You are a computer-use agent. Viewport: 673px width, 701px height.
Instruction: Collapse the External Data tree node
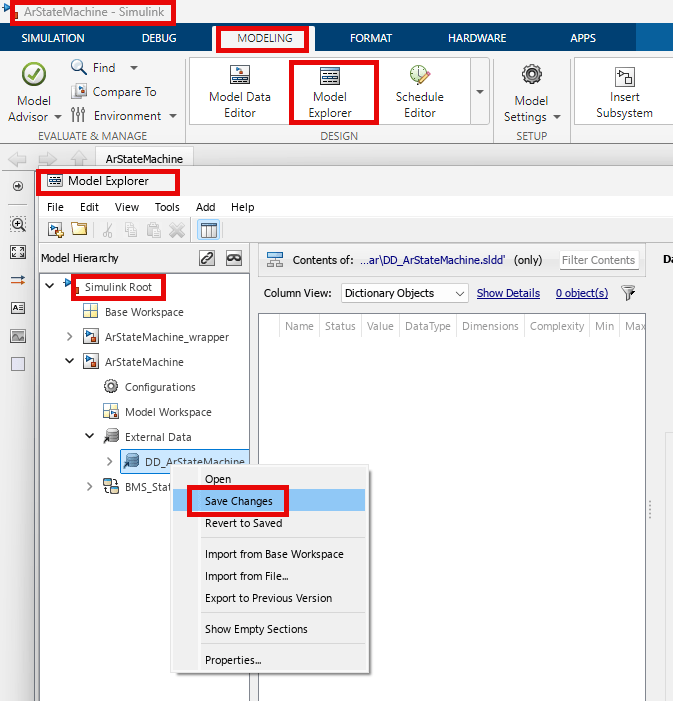point(90,437)
